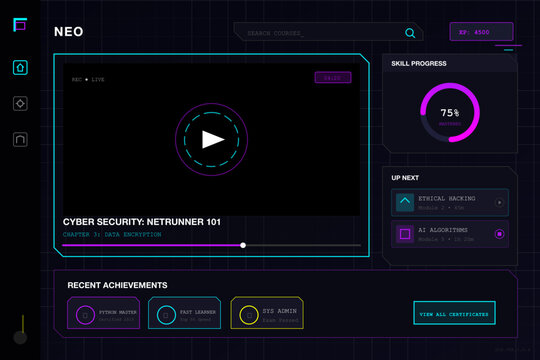Viewport: 540px width, 360px height.
Task: Select the AI Algorithms radio indicator
Action: coord(499,234)
